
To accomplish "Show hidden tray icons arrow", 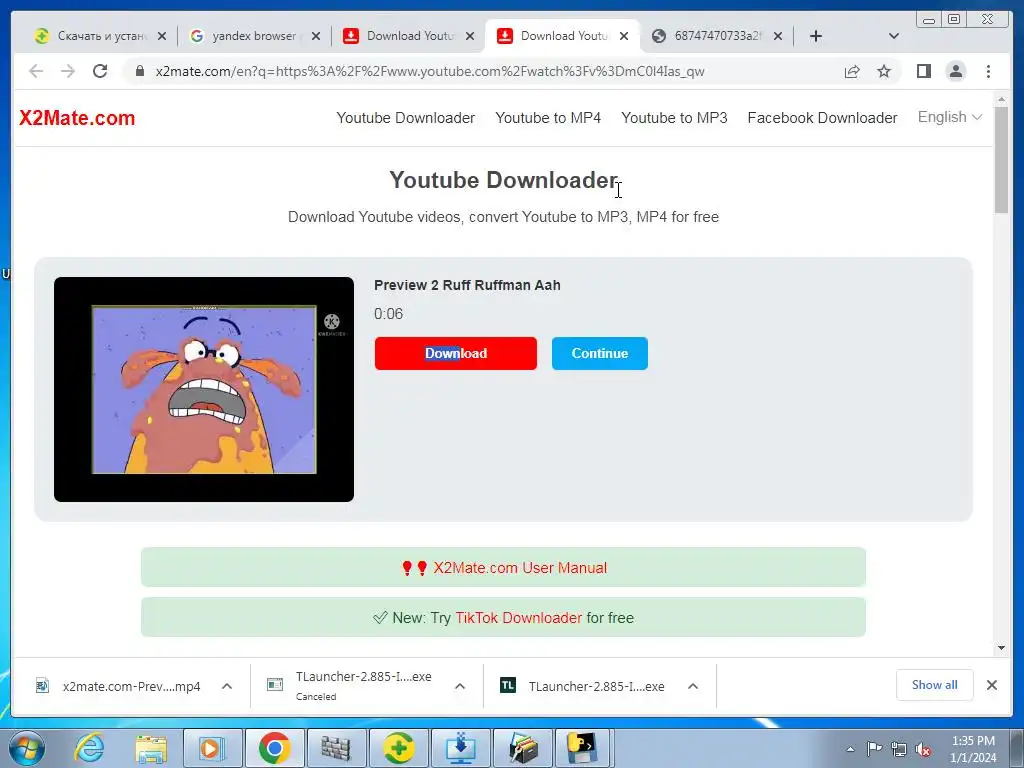I will (x=850, y=749).
